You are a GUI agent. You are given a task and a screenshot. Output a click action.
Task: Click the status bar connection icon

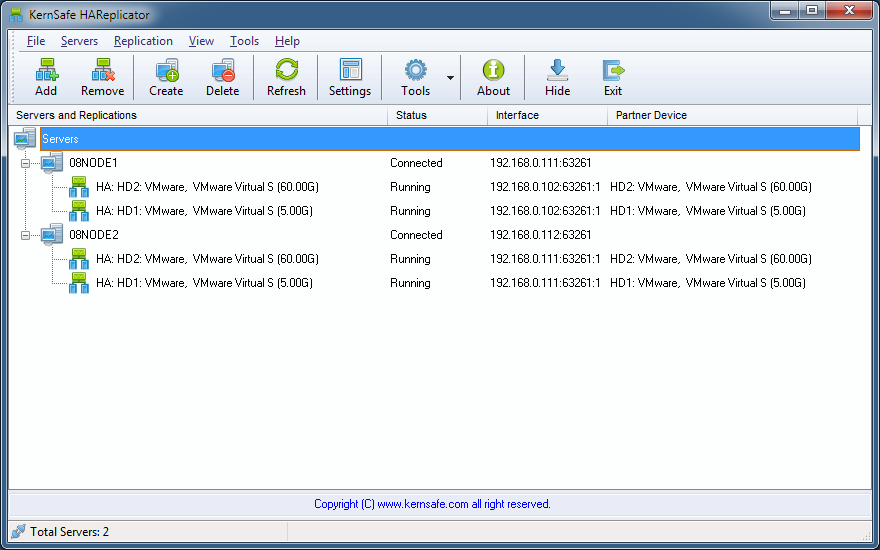click(18, 531)
